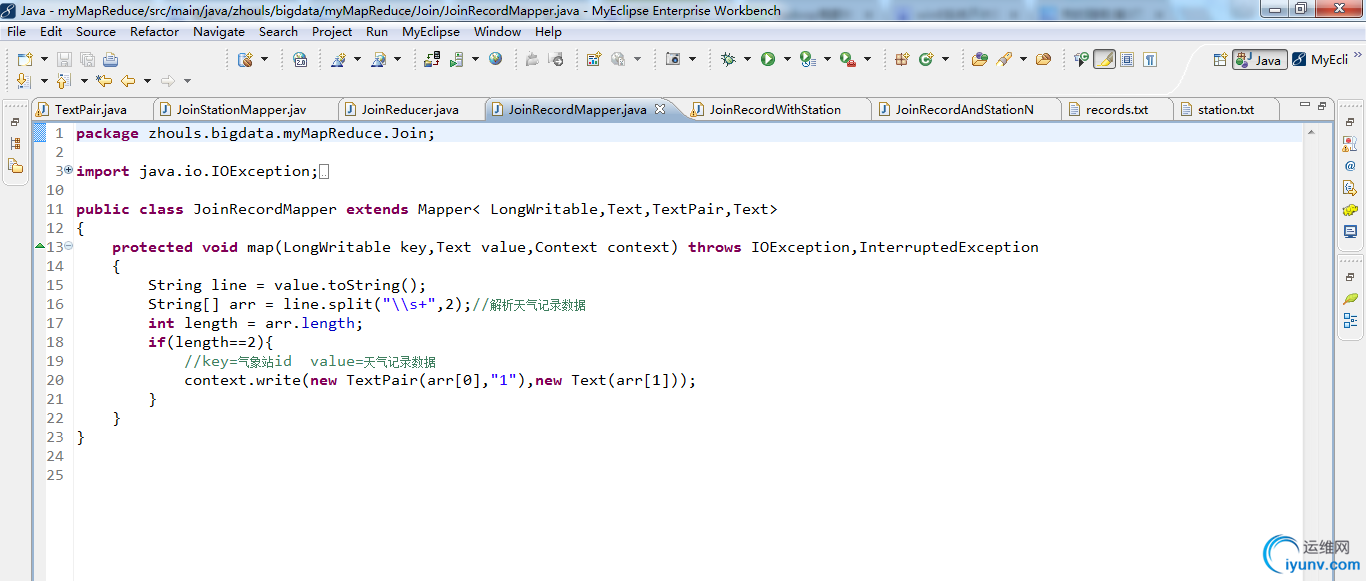
Task: Open the Window menu
Action: point(497,31)
